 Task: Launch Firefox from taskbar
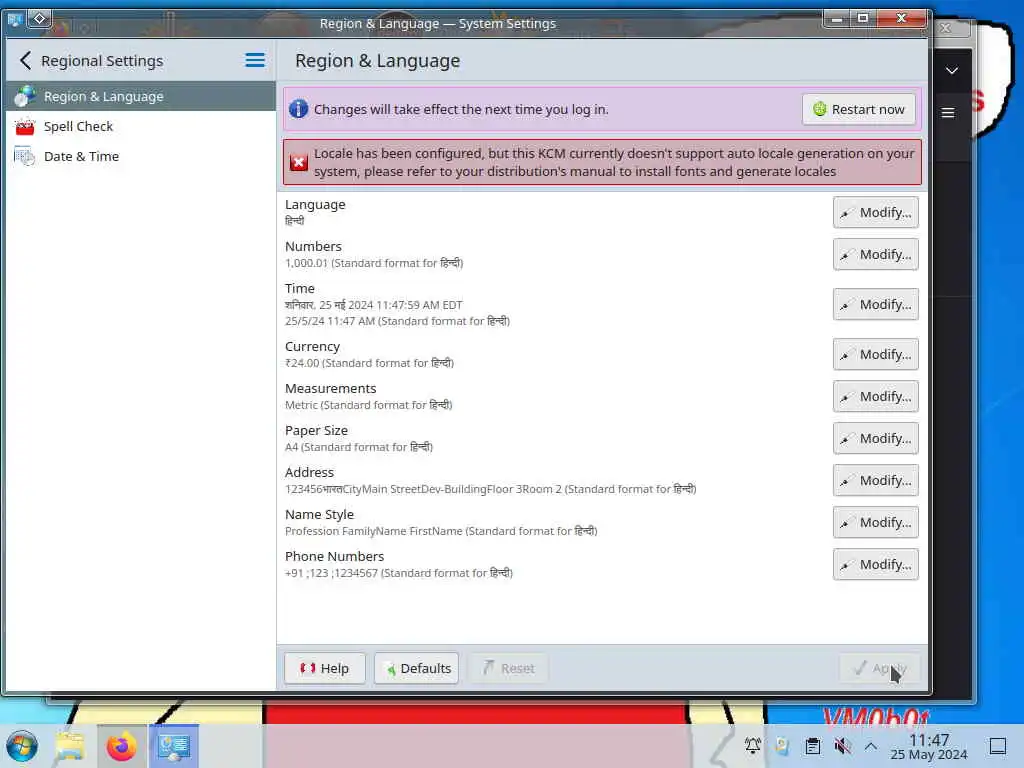coord(121,746)
